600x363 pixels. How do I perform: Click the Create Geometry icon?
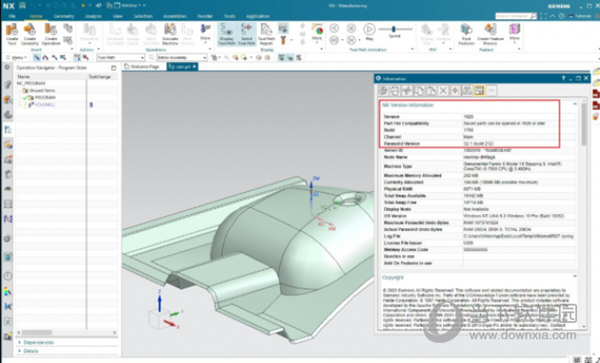coord(30,34)
